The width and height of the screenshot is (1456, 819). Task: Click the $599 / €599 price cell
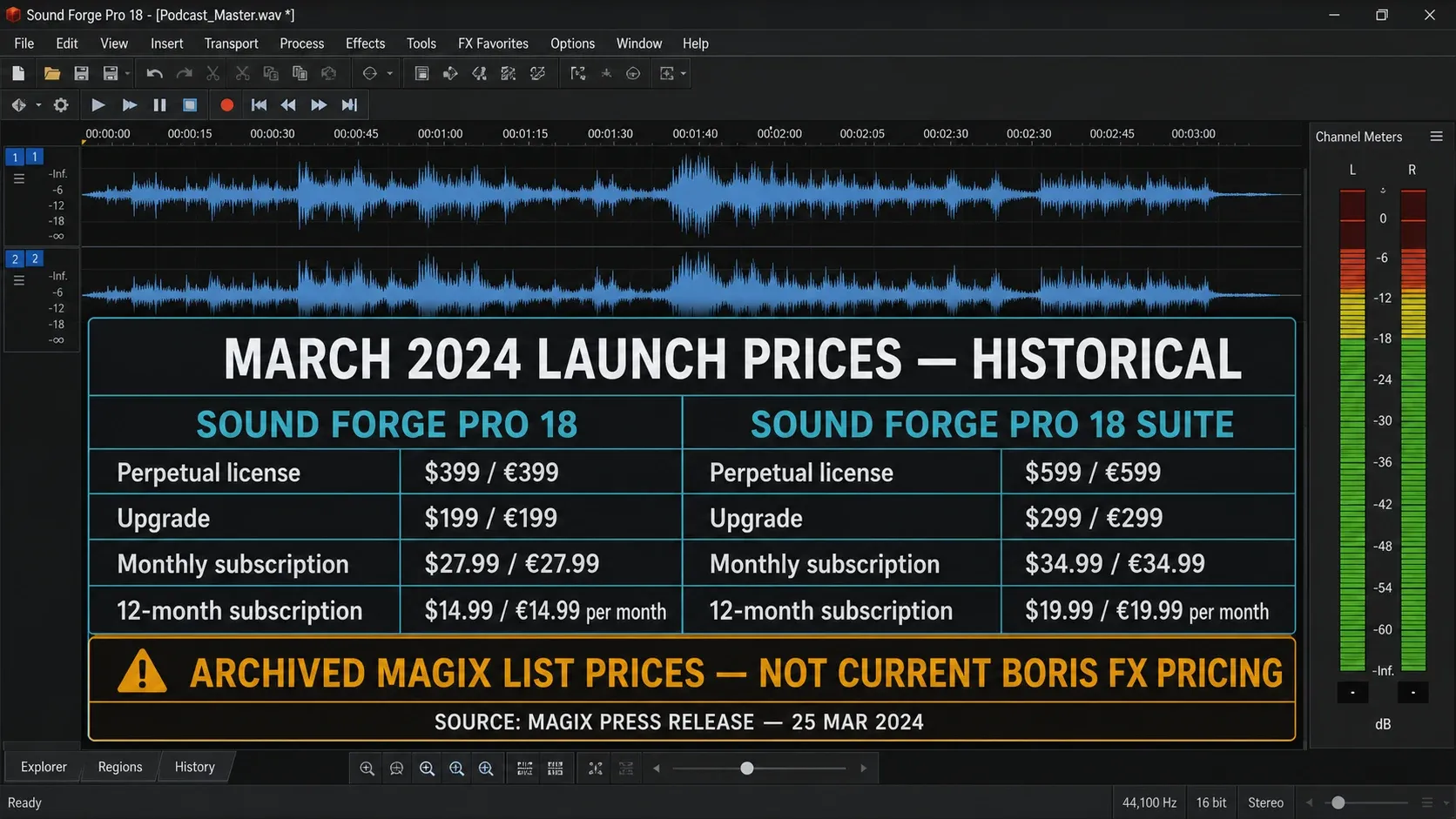(x=1148, y=473)
